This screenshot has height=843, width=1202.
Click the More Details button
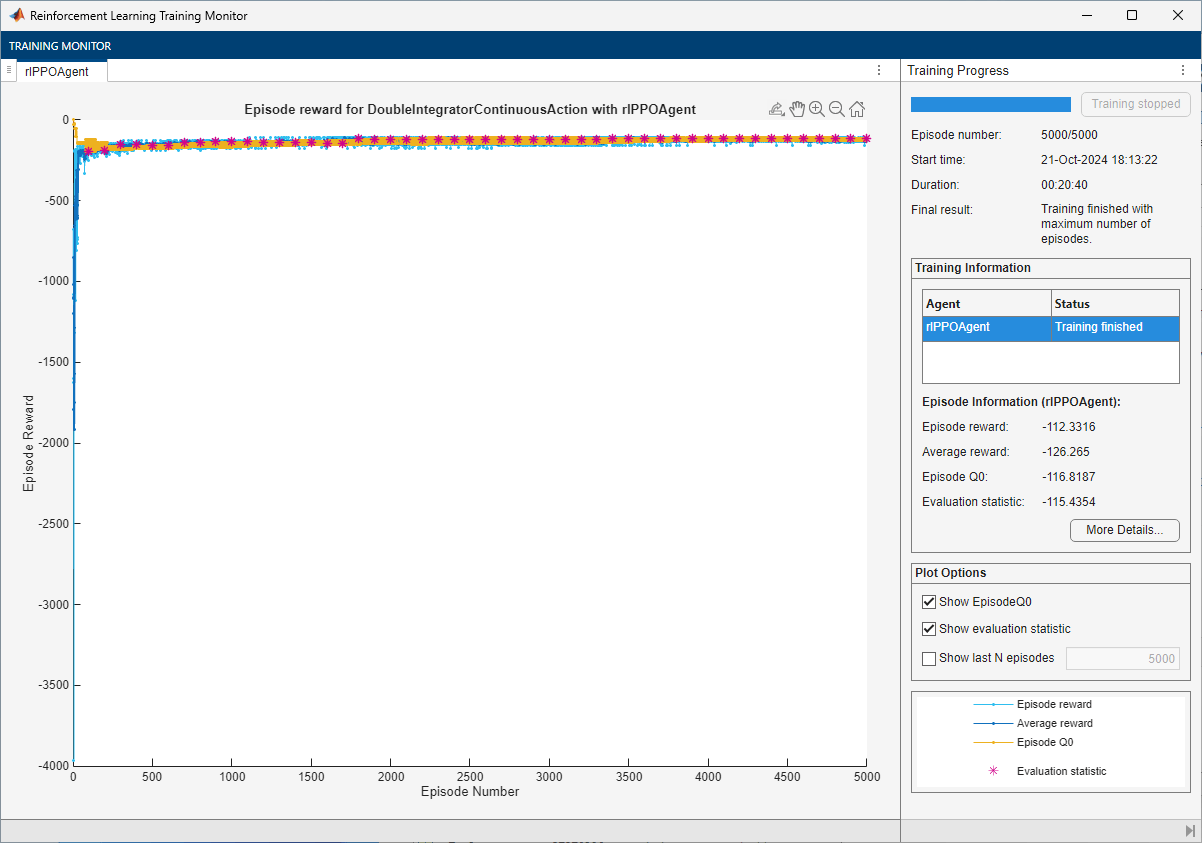point(1124,530)
